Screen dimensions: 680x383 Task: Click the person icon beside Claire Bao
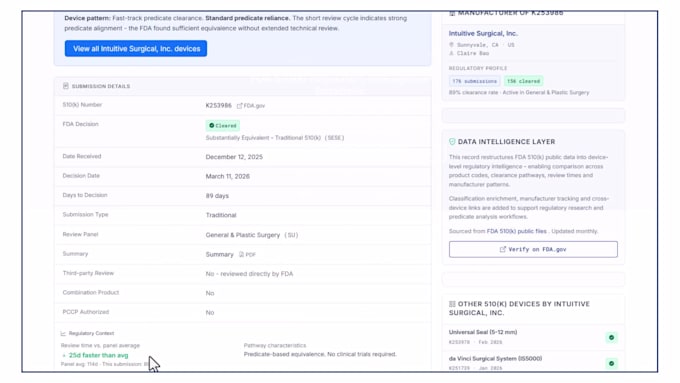click(451, 53)
